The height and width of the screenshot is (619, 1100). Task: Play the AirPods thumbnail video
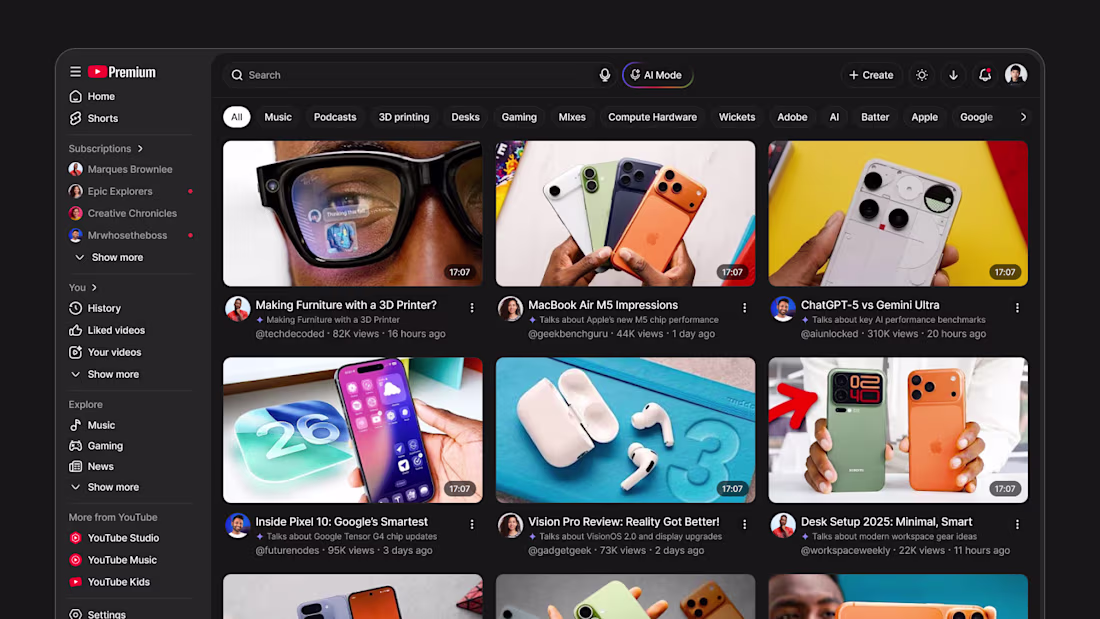(626, 430)
